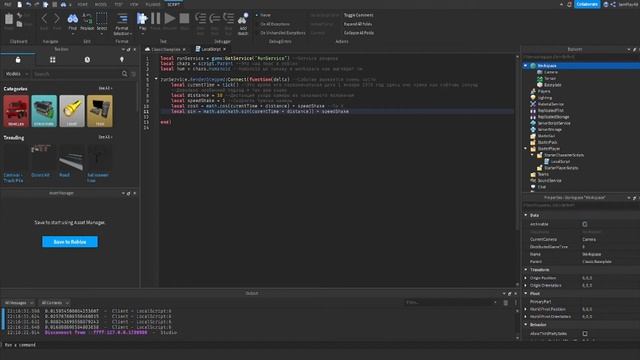Click the Step Into debugger icon

point(200,18)
